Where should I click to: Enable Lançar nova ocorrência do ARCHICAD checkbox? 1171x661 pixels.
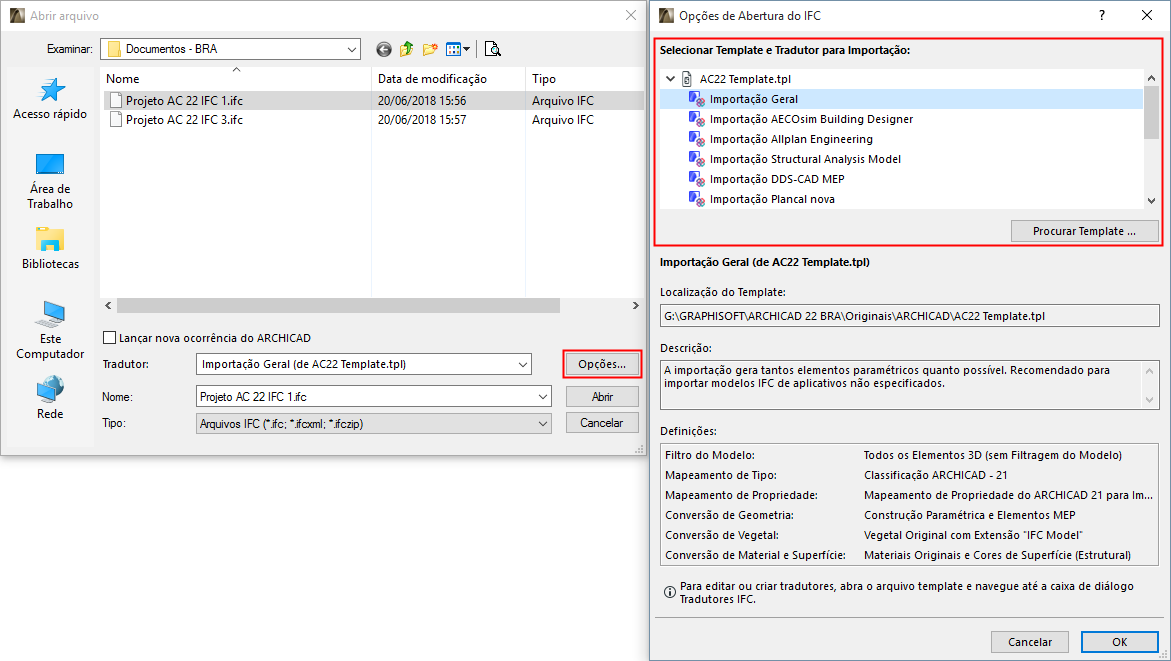[110, 338]
